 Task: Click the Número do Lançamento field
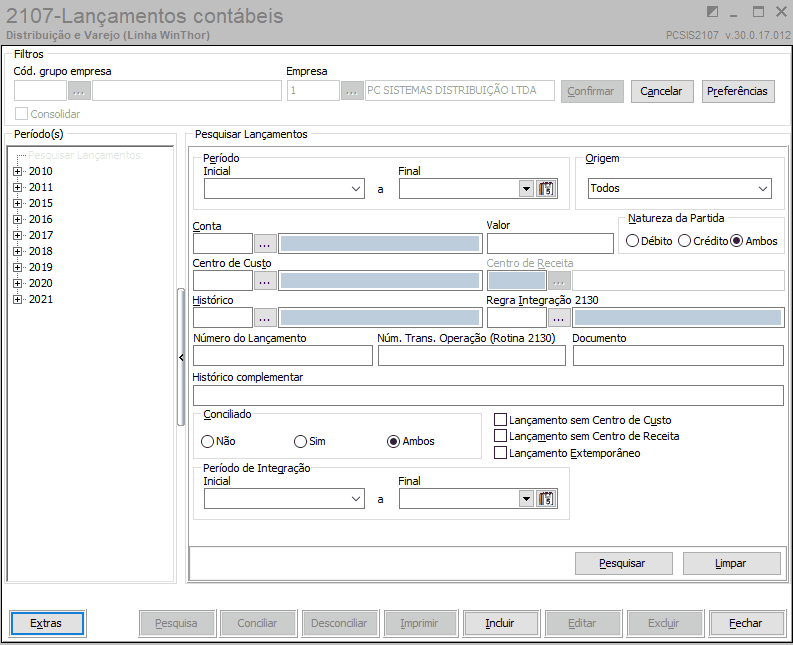click(283, 356)
